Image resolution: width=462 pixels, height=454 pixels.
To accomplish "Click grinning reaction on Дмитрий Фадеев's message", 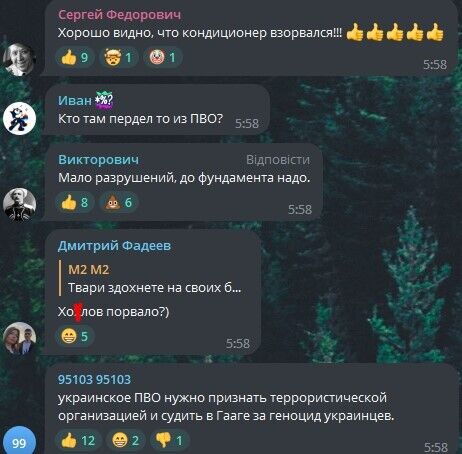I will pyautogui.click(x=75, y=336).
